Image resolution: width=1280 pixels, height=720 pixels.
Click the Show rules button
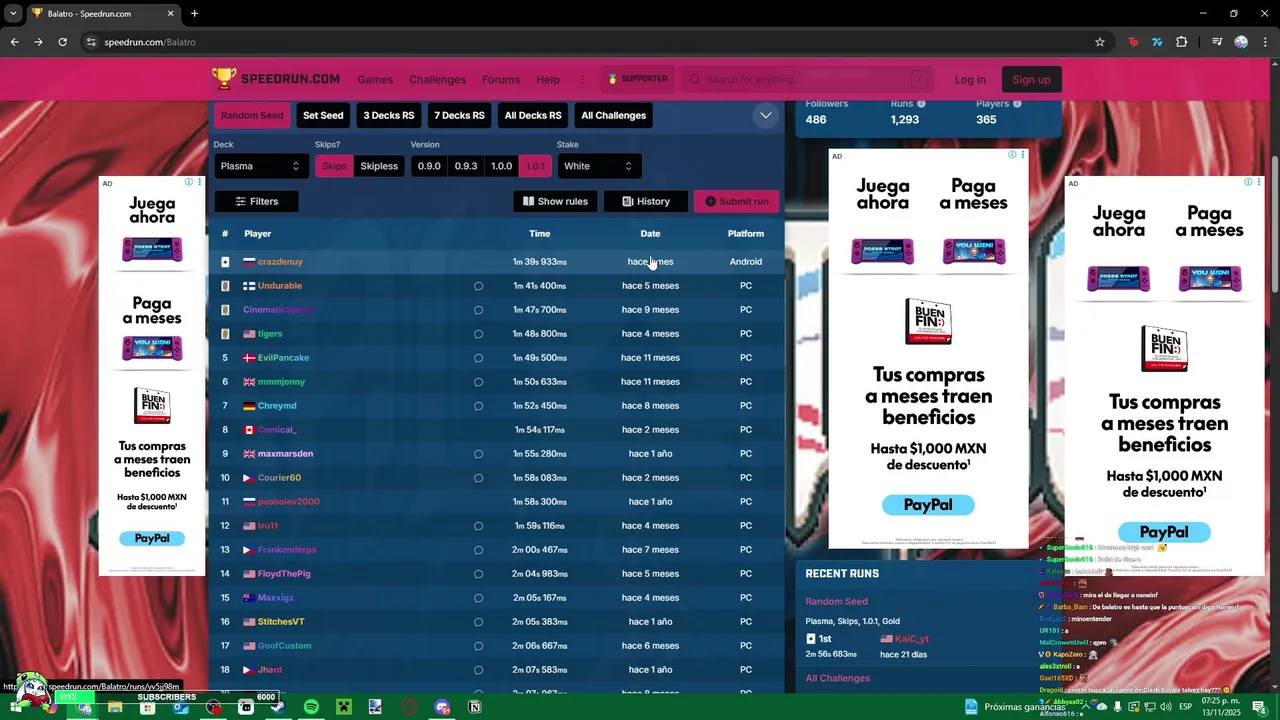(555, 201)
